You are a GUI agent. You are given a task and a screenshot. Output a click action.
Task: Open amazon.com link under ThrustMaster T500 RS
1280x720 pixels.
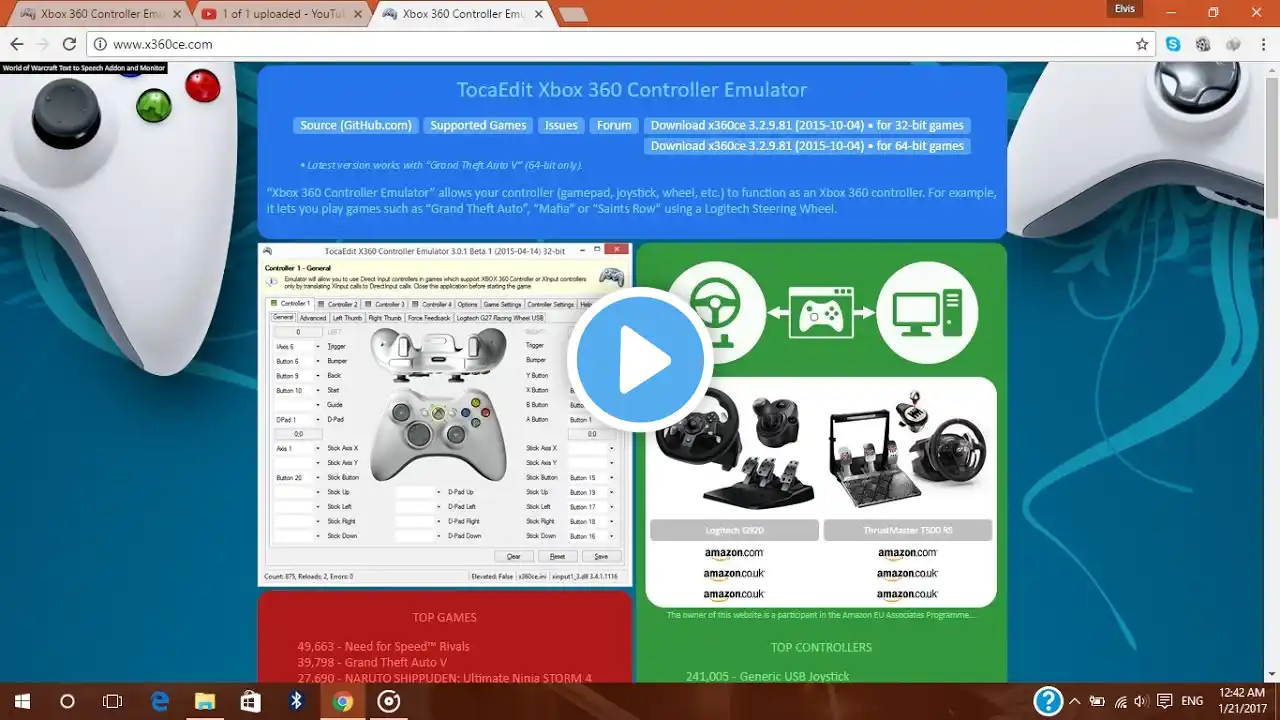coord(908,553)
